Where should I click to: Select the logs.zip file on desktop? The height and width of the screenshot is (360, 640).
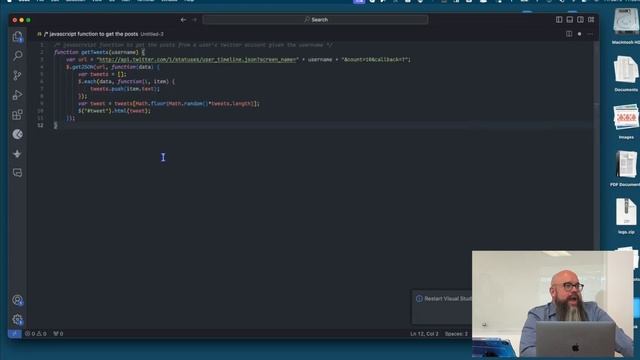[626, 216]
